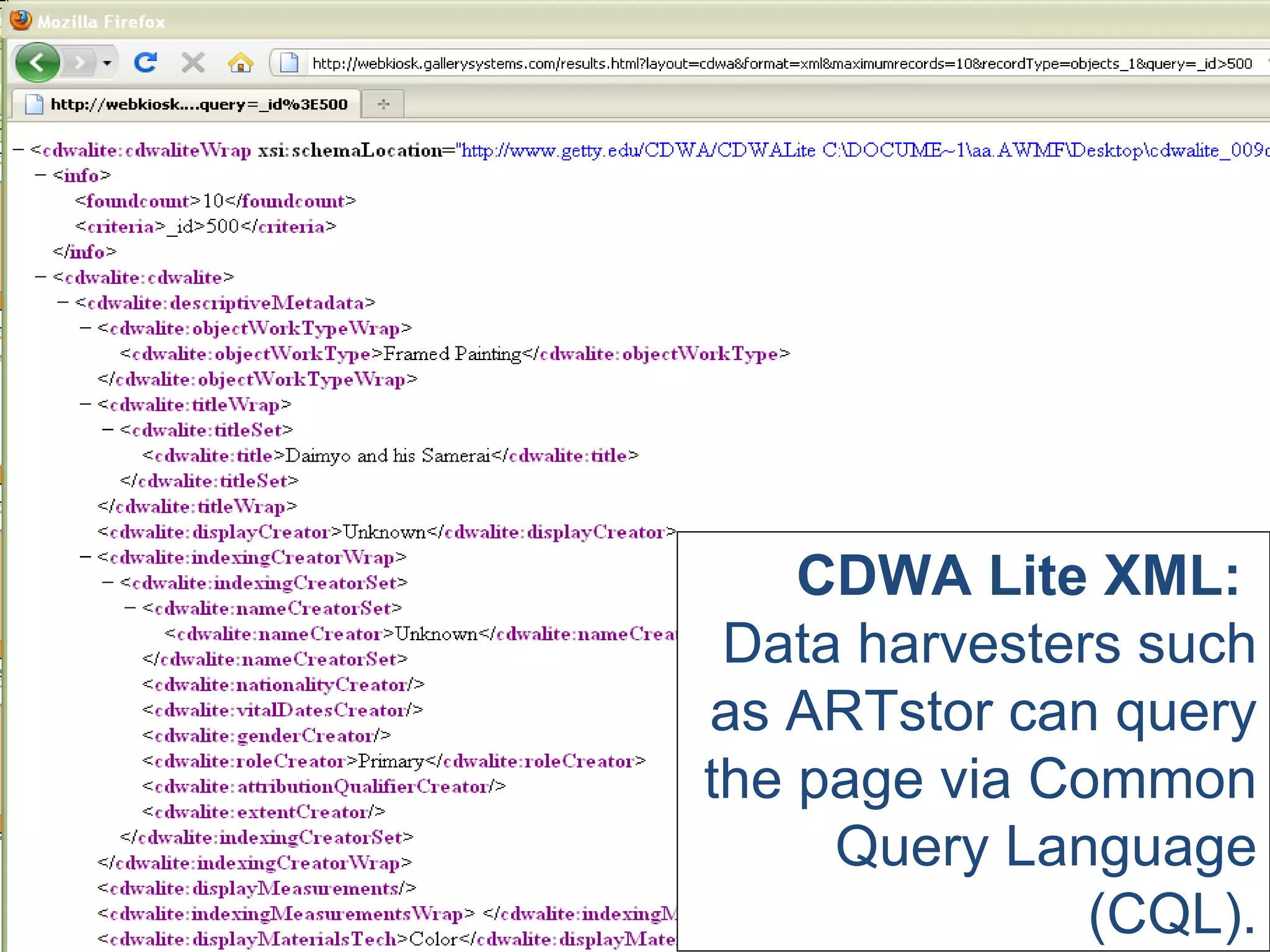The image size is (1270, 952).
Task: Click the Forward navigation arrow
Action: click(x=79, y=63)
